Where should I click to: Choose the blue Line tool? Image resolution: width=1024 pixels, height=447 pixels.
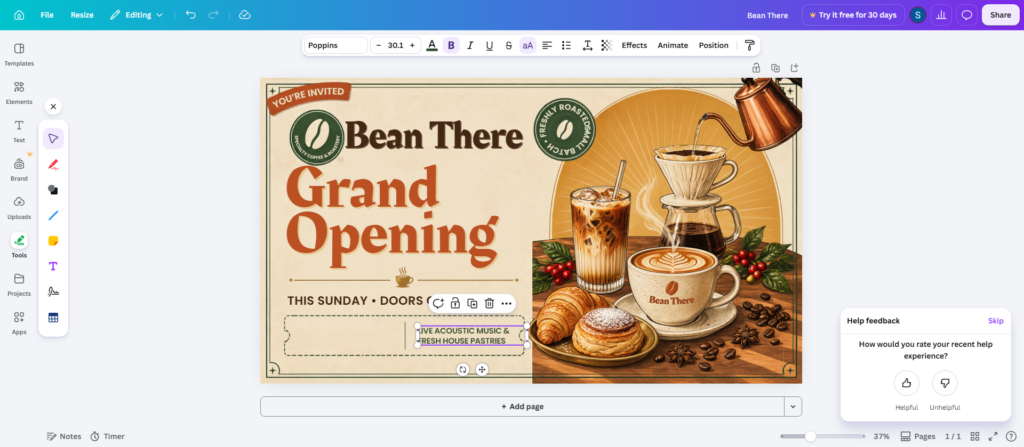pyautogui.click(x=53, y=215)
